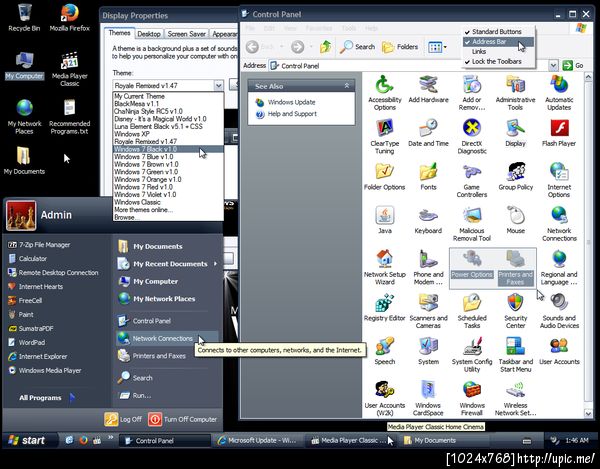Viewport: 600px width, 469px height.
Task: Click the Log Off button
Action: (123, 419)
